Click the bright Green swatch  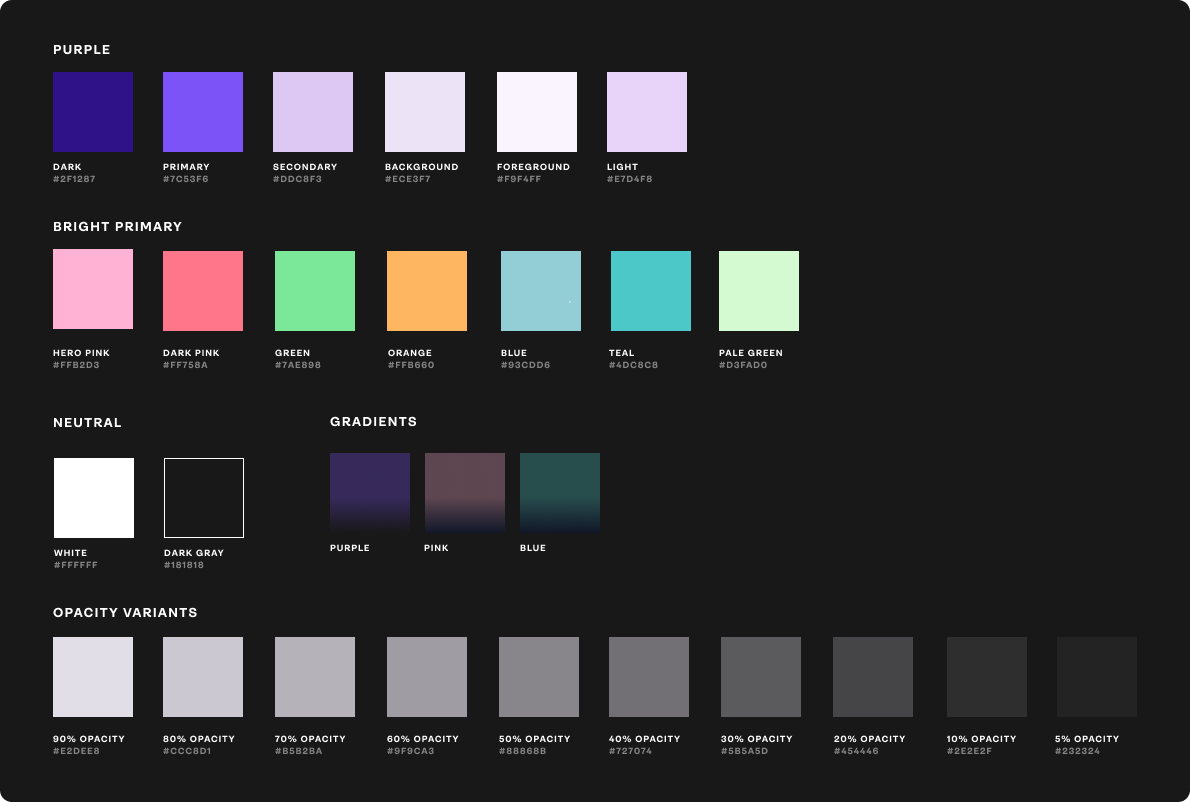click(x=315, y=291)
